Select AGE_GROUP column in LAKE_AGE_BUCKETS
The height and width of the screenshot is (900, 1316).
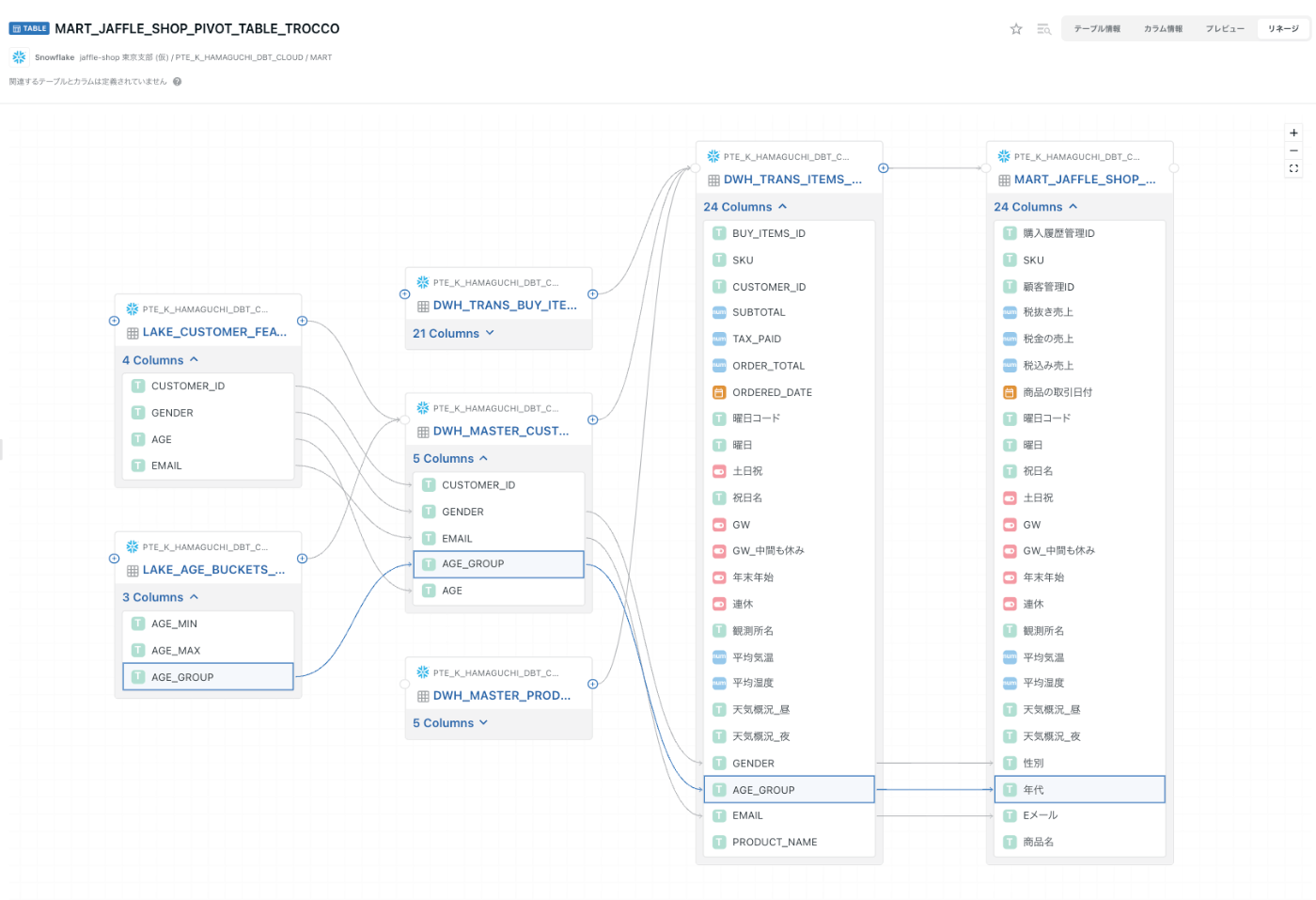(x=208, y=677)
